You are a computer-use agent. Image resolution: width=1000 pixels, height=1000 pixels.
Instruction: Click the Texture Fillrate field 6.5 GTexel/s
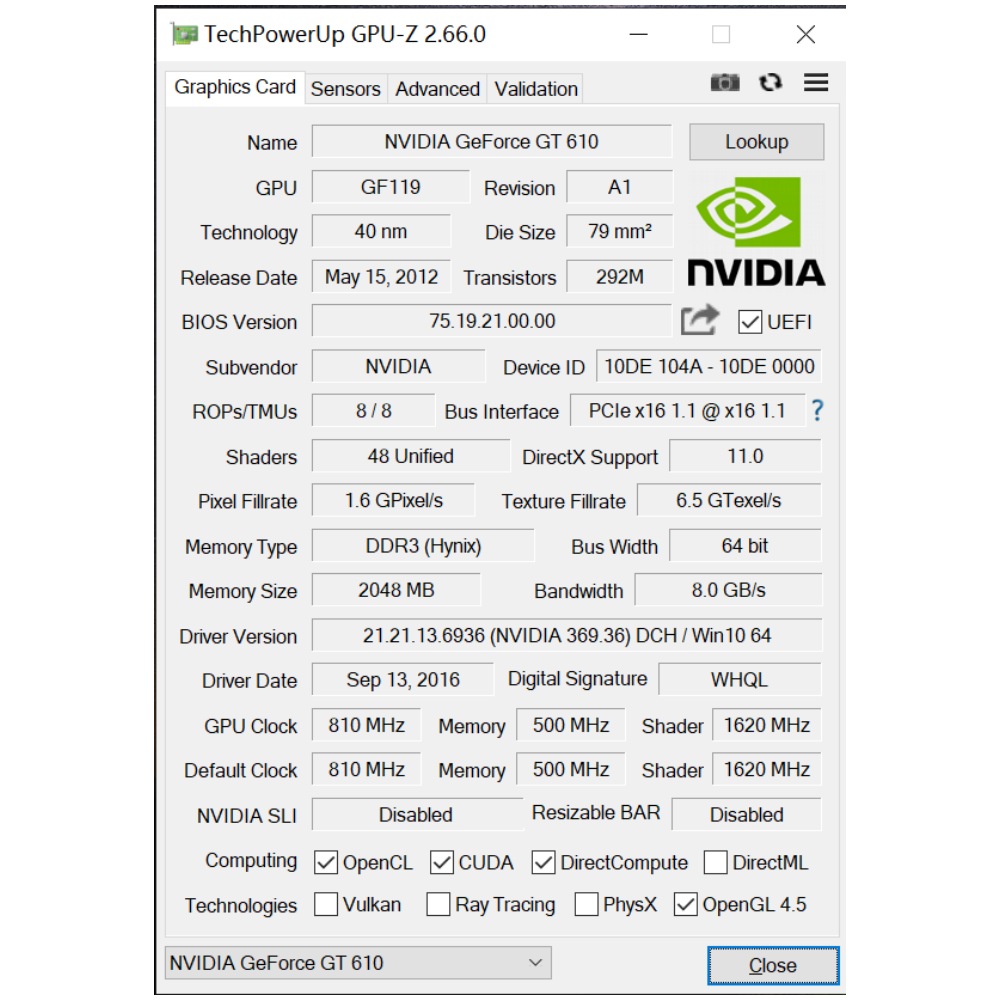click(x=729, y=501)
